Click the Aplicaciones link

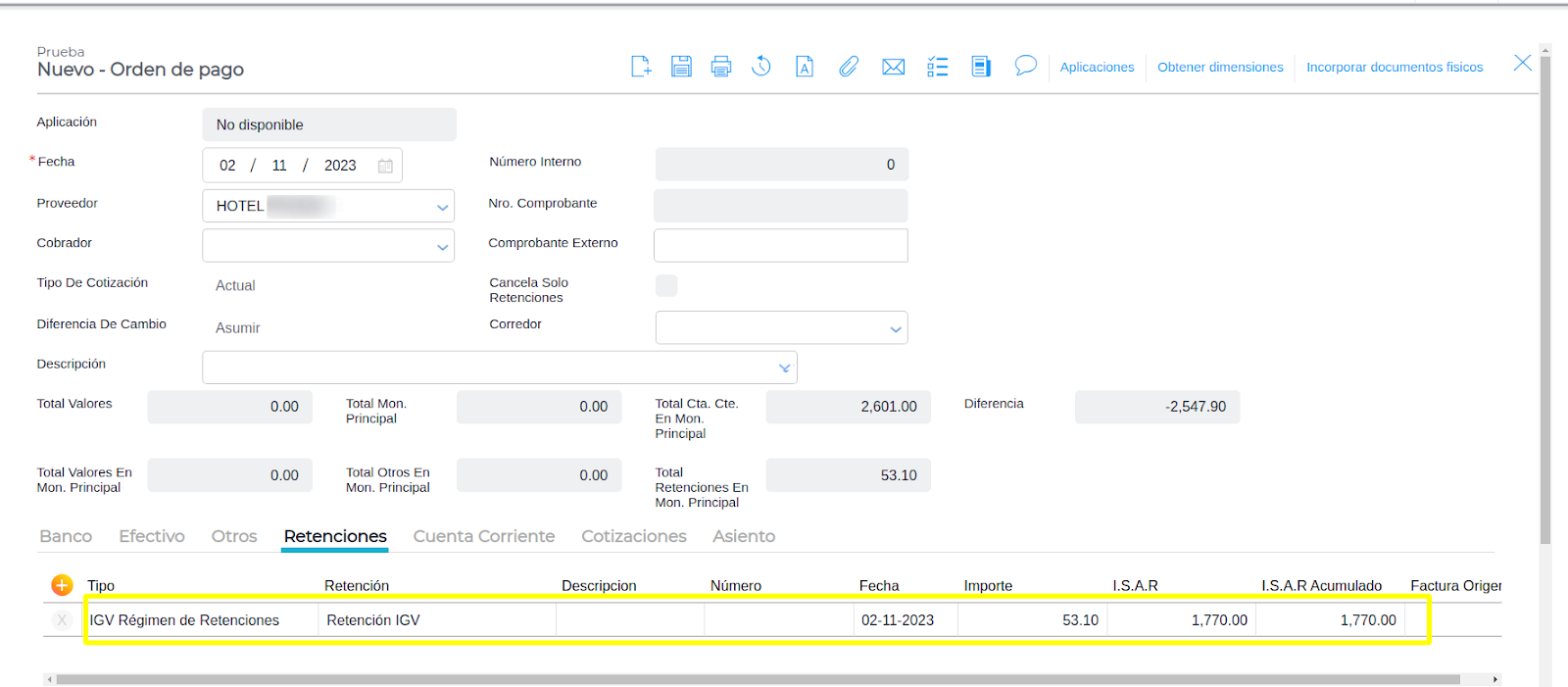(x=1097, y=68)
